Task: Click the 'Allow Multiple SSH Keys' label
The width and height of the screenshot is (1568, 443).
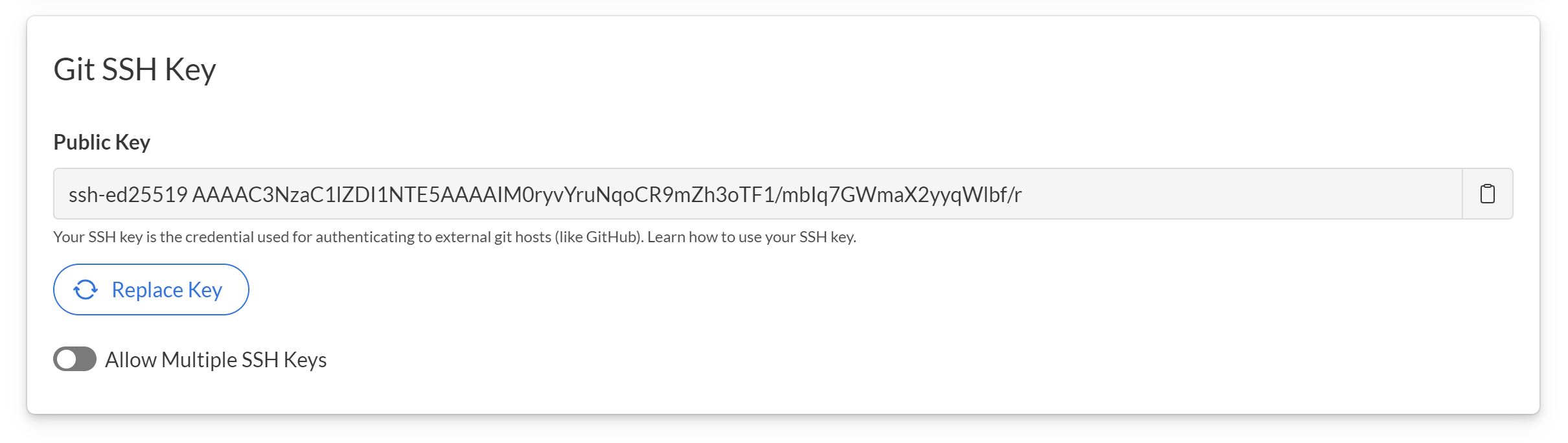Action: pyautogui.click(x=216, y=359)
